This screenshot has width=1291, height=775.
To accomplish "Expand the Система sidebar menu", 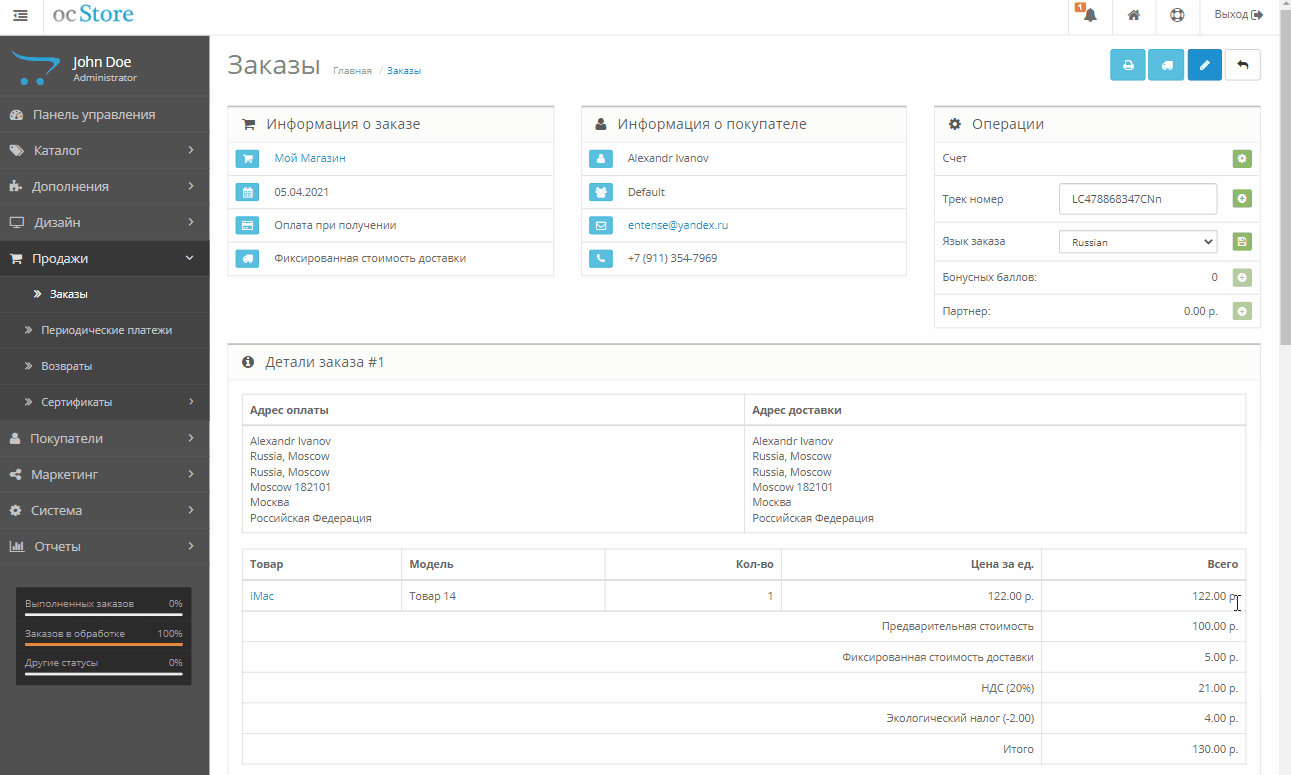I will point(105,510).
